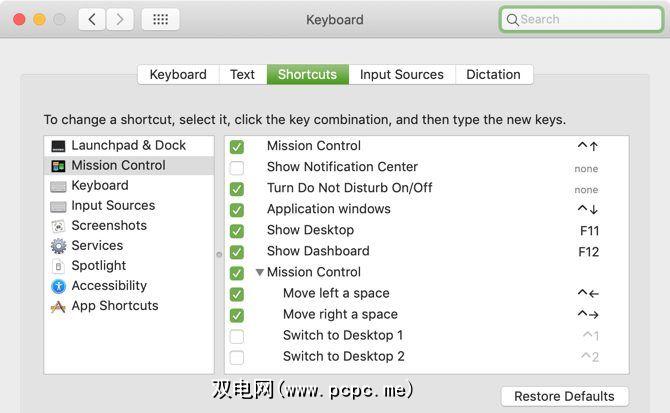Choose the App Shortcuts icon

[58, 306]
